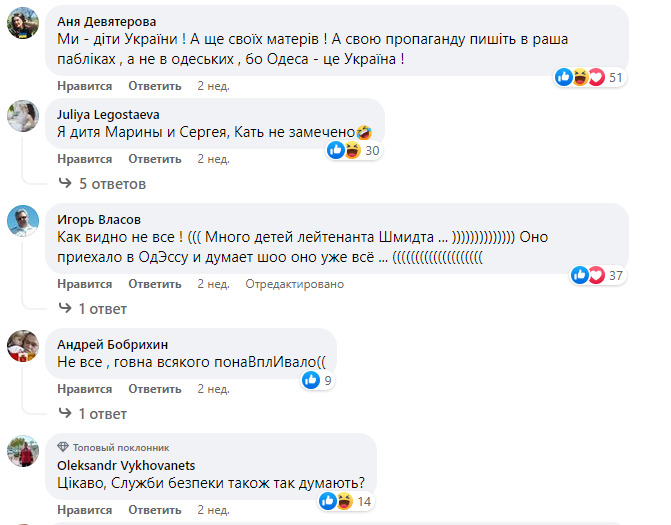The width and height of the screenshot is (671, 525).
Task: Click Juliya Legostaeva's avatar
Action: click(x=23, y=117)
